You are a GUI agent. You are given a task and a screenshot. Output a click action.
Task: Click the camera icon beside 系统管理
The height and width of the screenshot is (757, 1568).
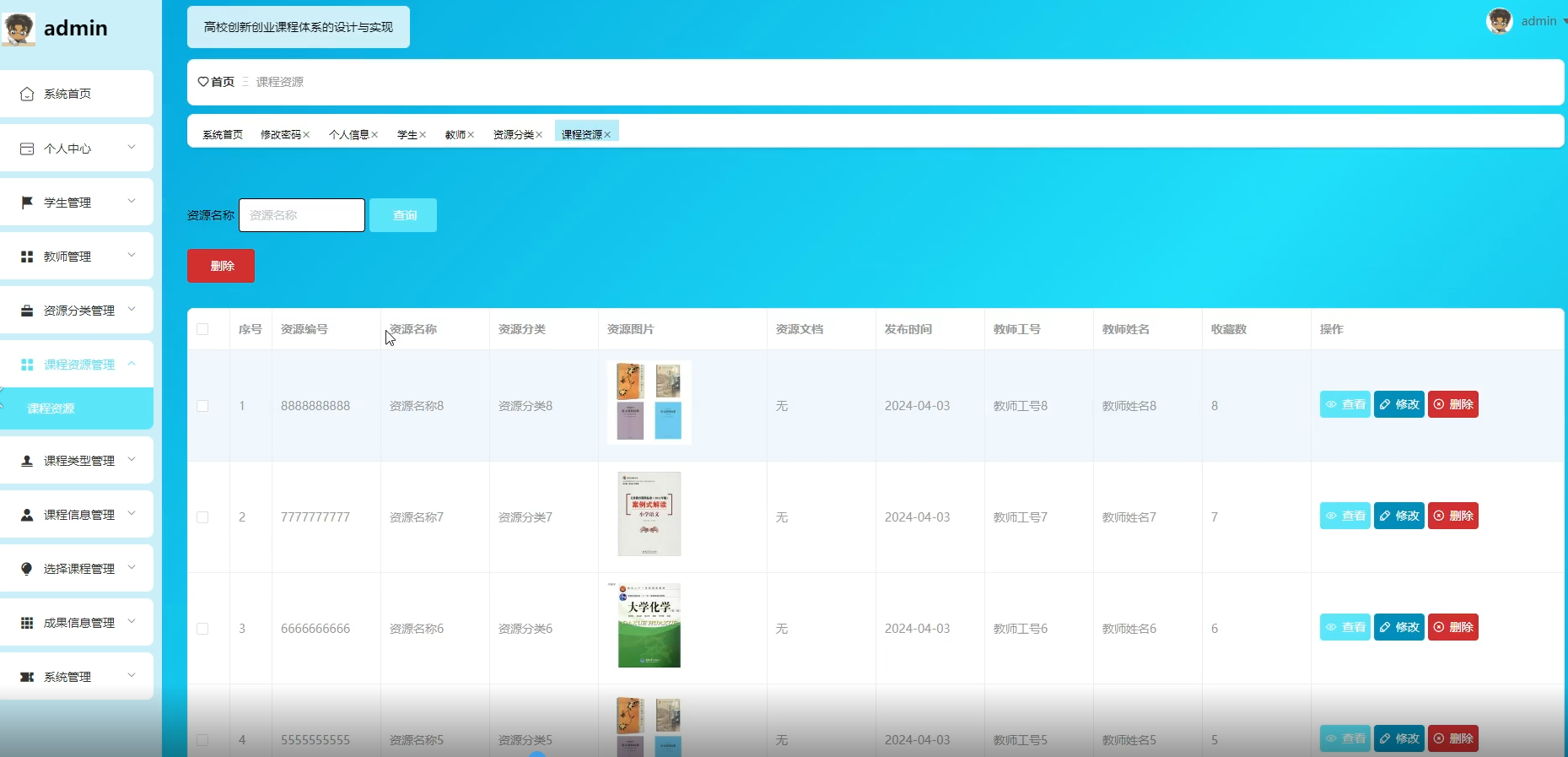point(27,677)
